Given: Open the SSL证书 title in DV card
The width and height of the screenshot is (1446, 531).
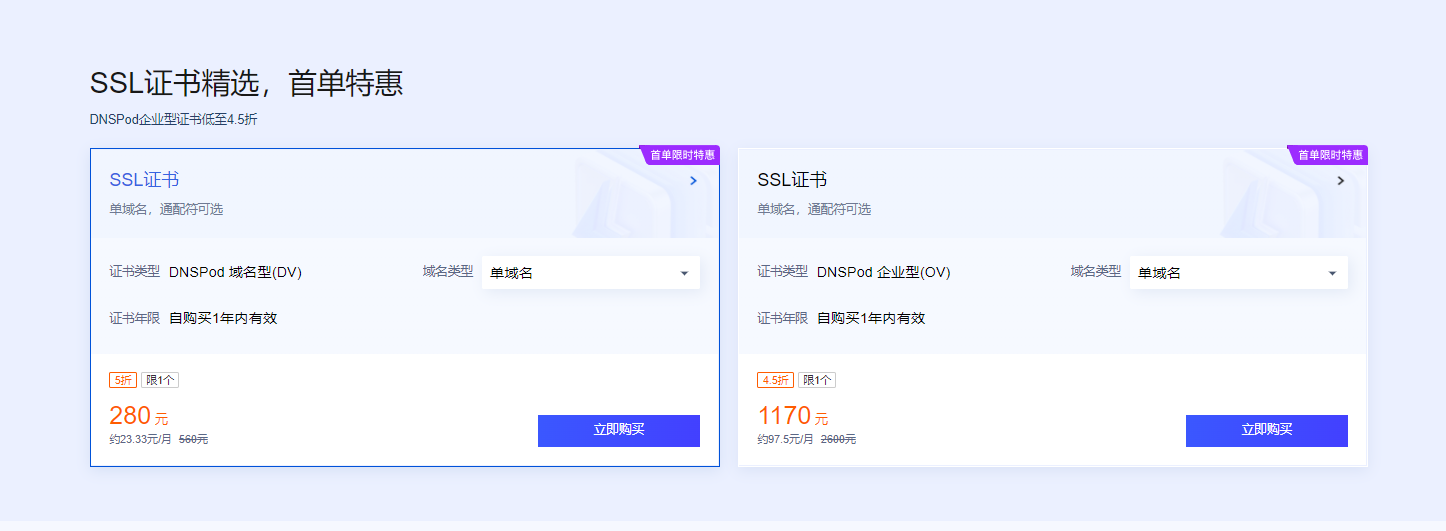Looking at the screenshot, I should pyautogui.click(x=144, y=180).
